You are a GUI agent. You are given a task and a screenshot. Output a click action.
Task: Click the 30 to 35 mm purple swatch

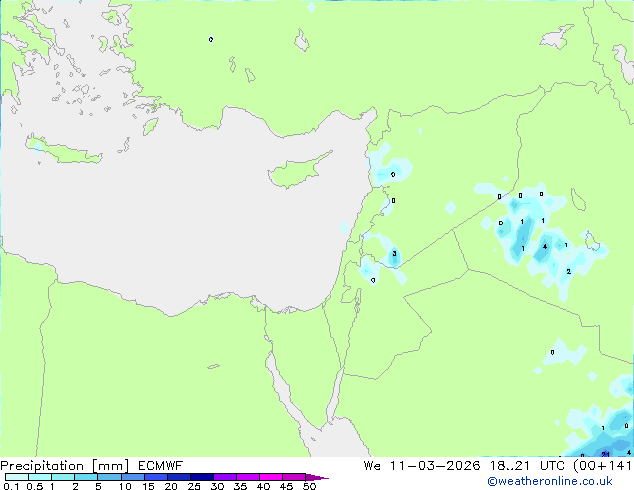click(225, 477)
